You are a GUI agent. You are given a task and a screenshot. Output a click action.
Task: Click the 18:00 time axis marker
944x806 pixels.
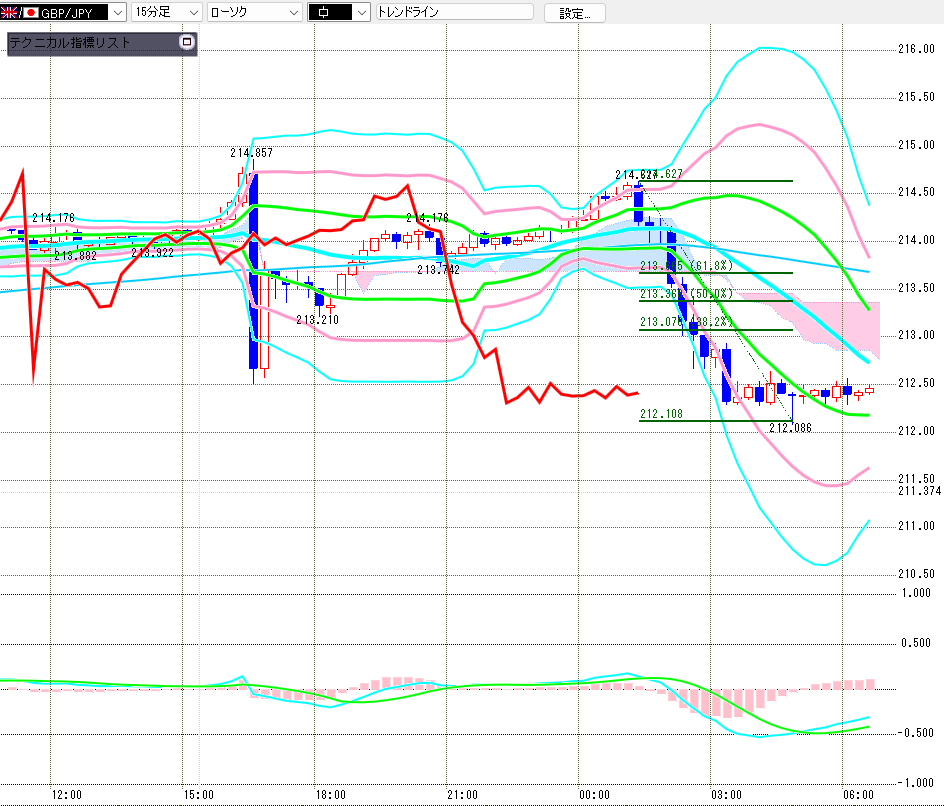(x=330, y=794)
